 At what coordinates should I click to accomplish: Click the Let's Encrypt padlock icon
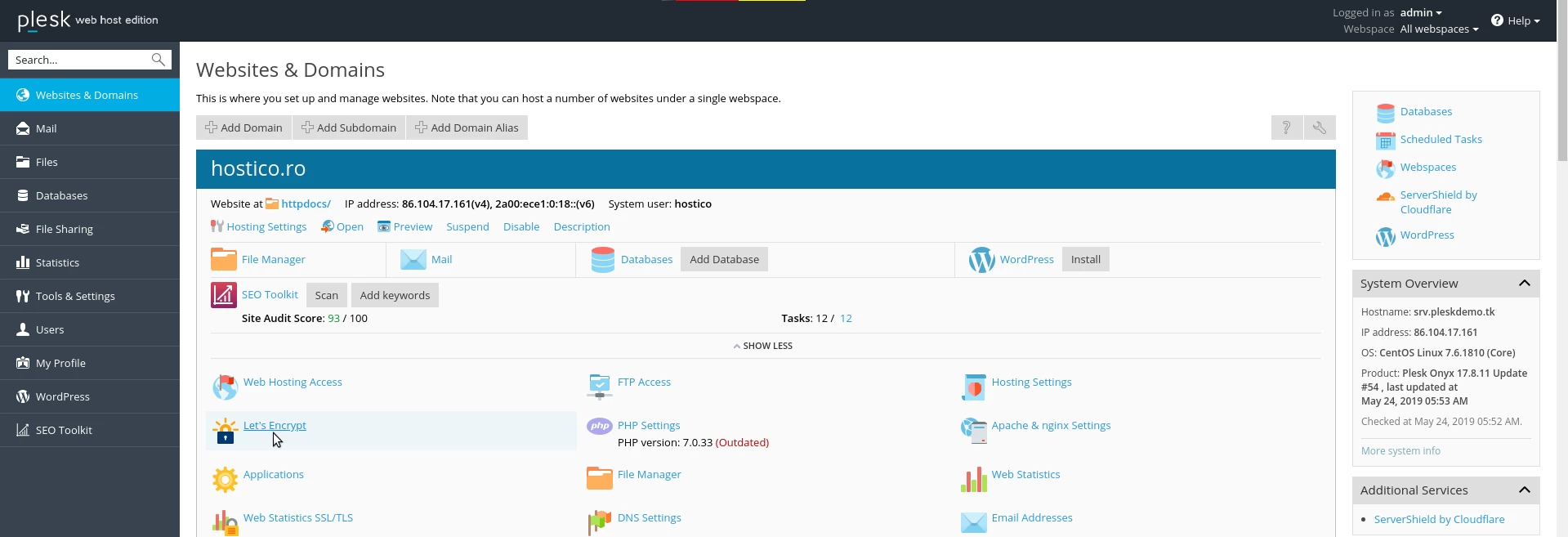[225, 432]
